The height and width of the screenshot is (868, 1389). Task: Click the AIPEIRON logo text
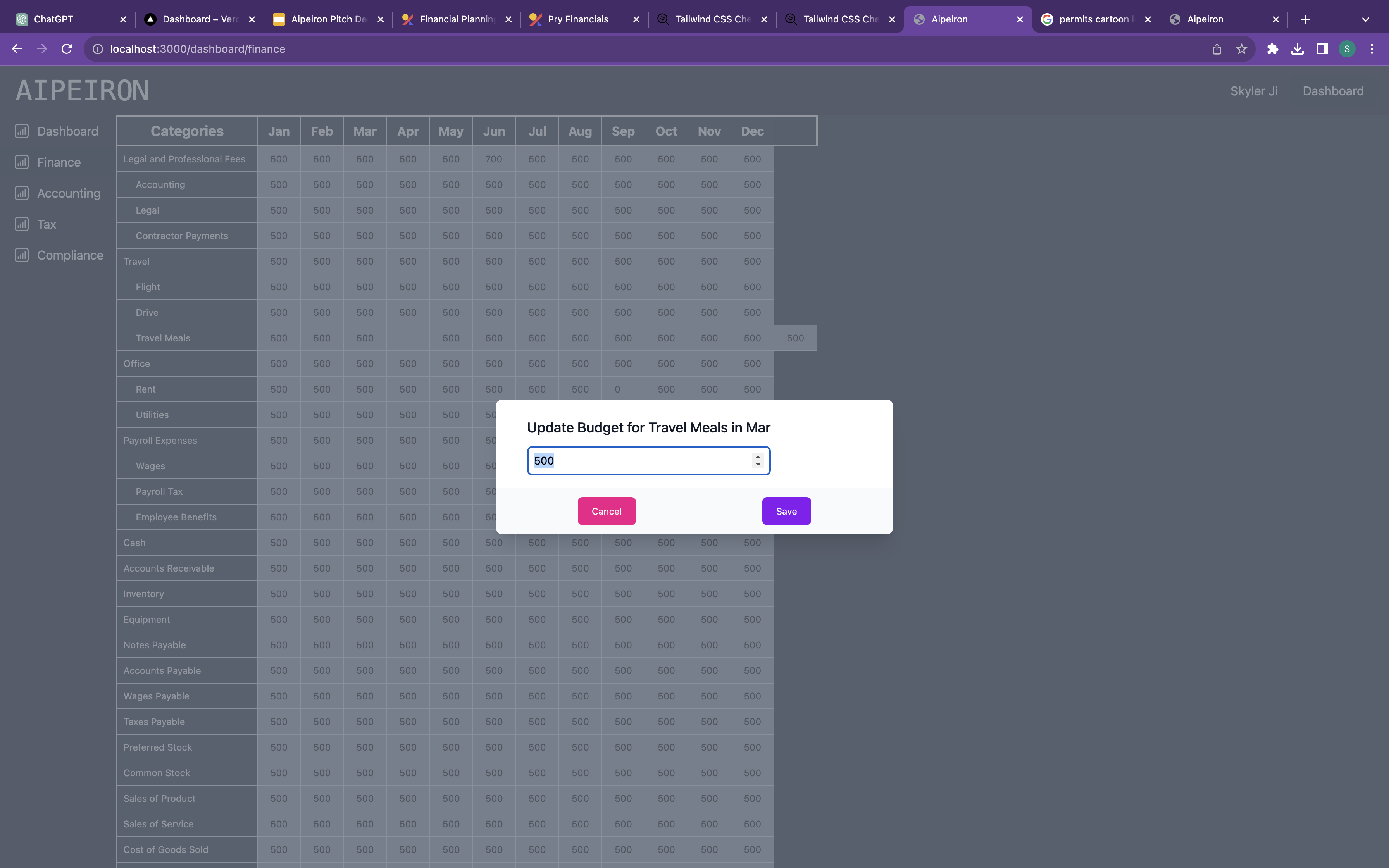pyautogui.click(x=83, y=91)
